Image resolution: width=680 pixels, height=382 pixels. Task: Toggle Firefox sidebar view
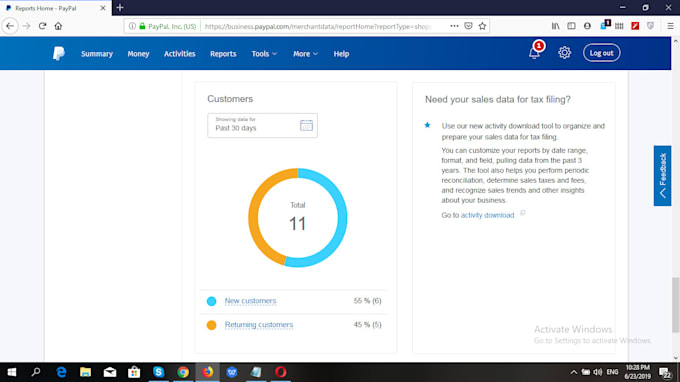[x=571, y=26]
